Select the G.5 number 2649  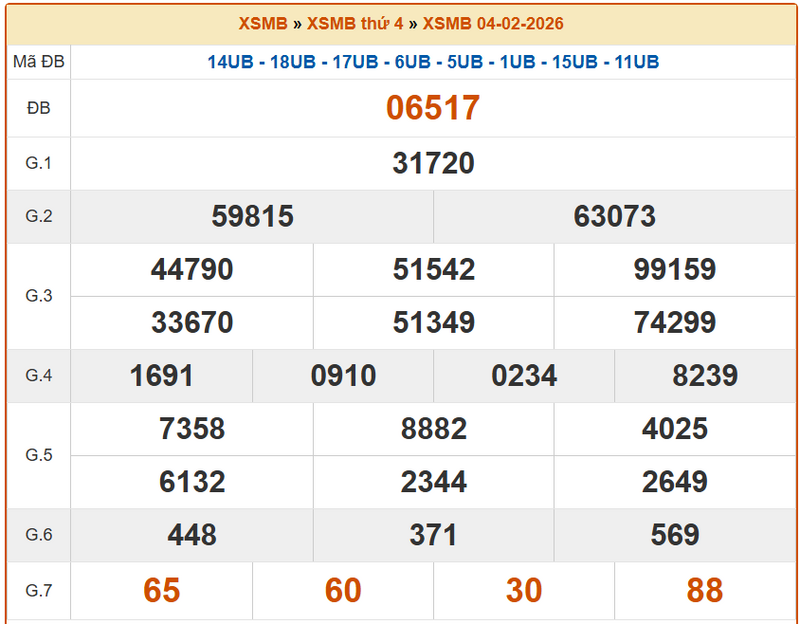(x=674, y=482)
